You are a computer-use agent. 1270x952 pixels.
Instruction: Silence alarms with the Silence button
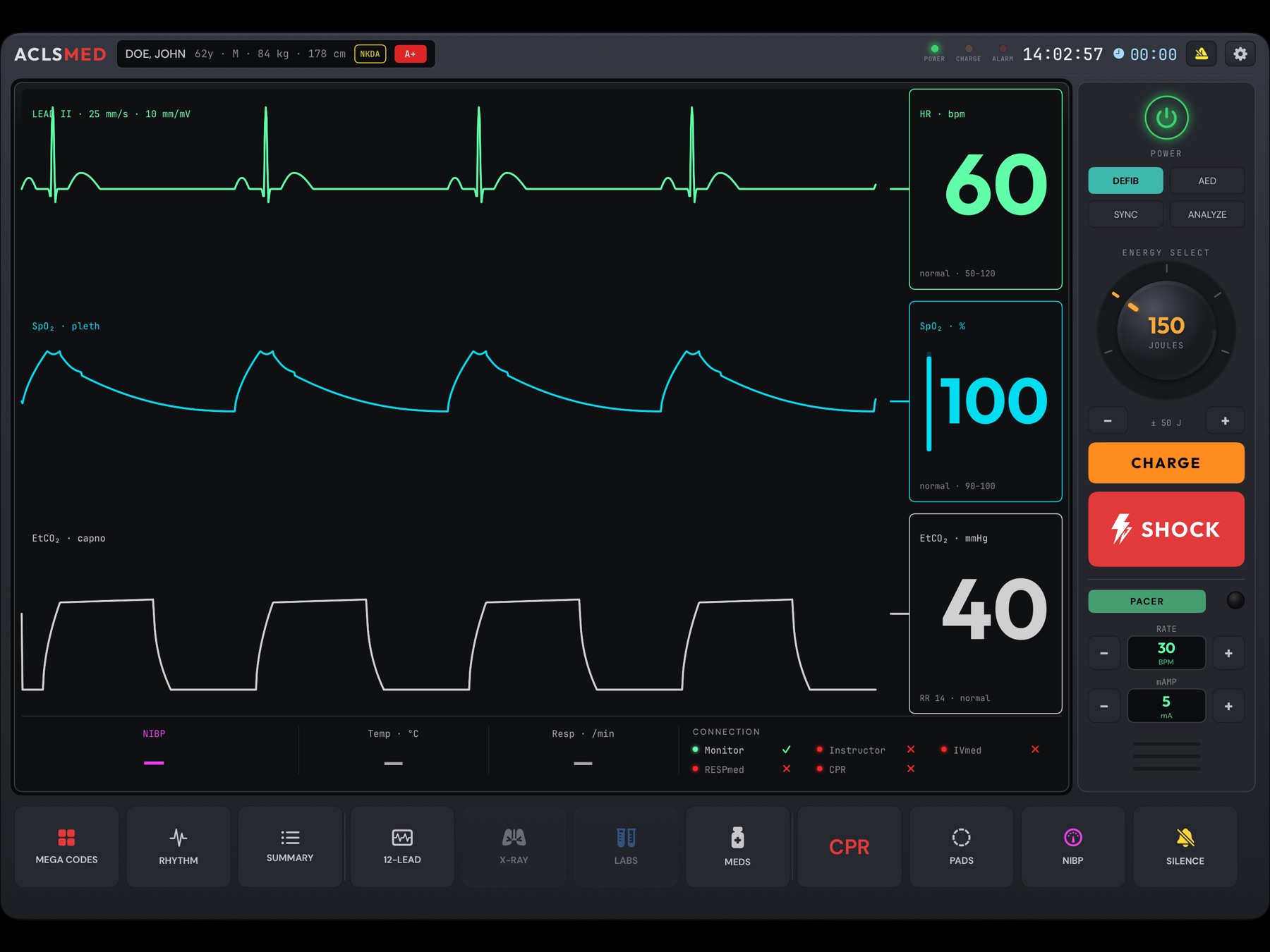click(1185, 846)
